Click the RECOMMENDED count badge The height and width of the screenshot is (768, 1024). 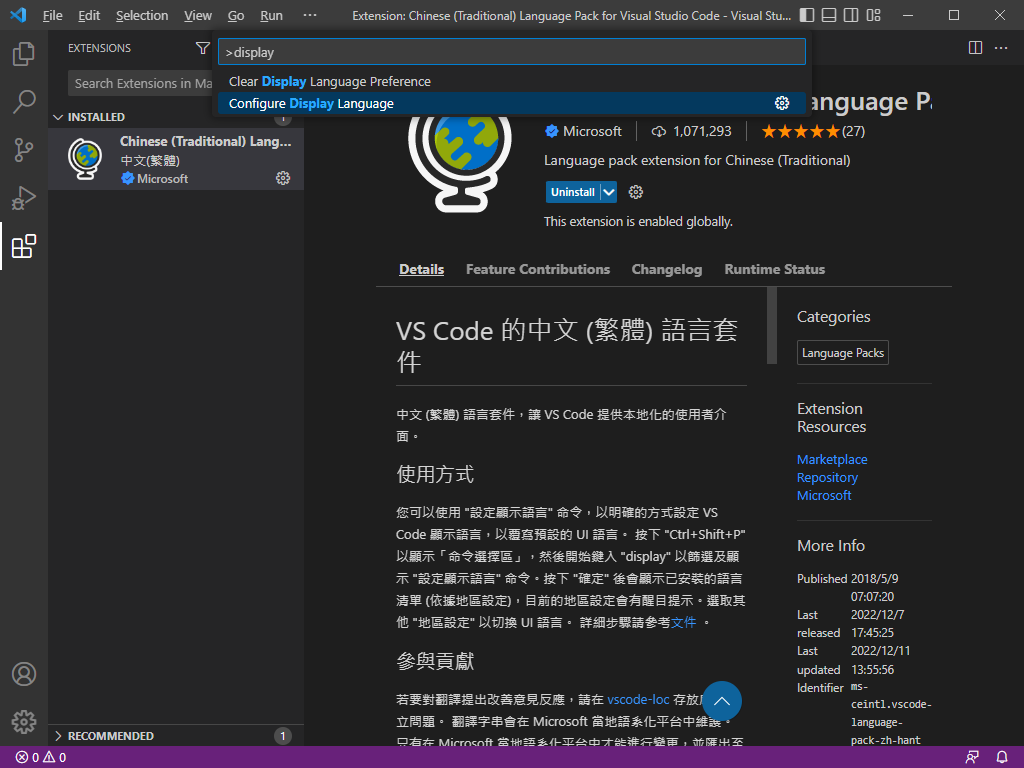[283, 736]
